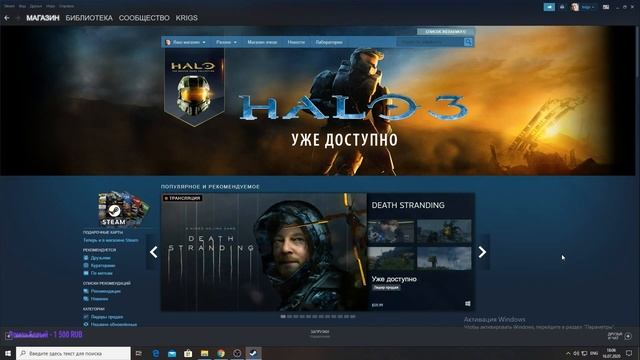Click the Windows taskbar search box

pos(73,353)
